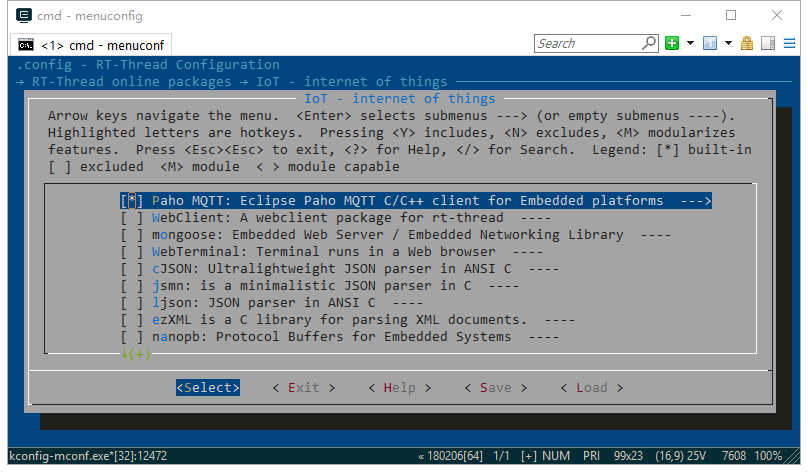Select the Paho MQTT menu entry text
Screen dimensions: 808x472
pos(408,200)
